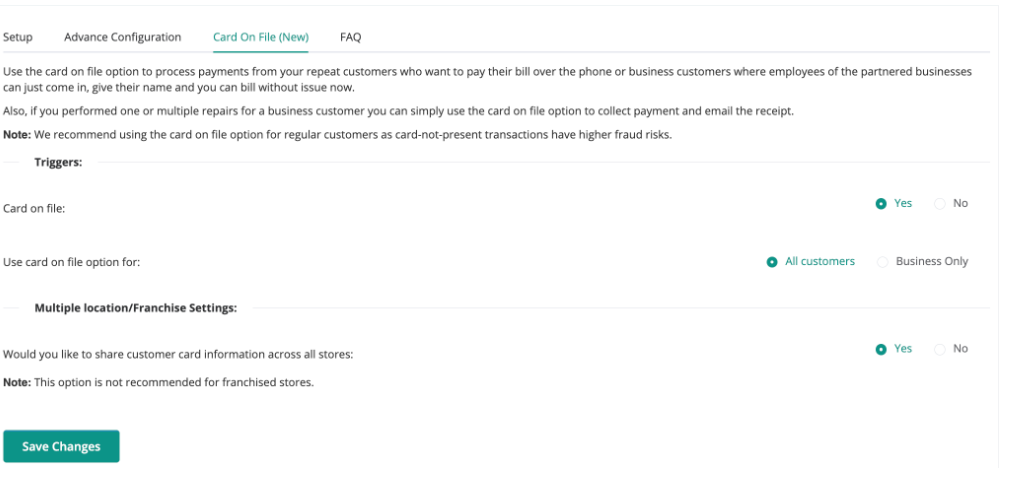Click the 'No' label text for Card on file
Image resolution: width=1010 pixels, height=480 pixels.
point(960,203)
